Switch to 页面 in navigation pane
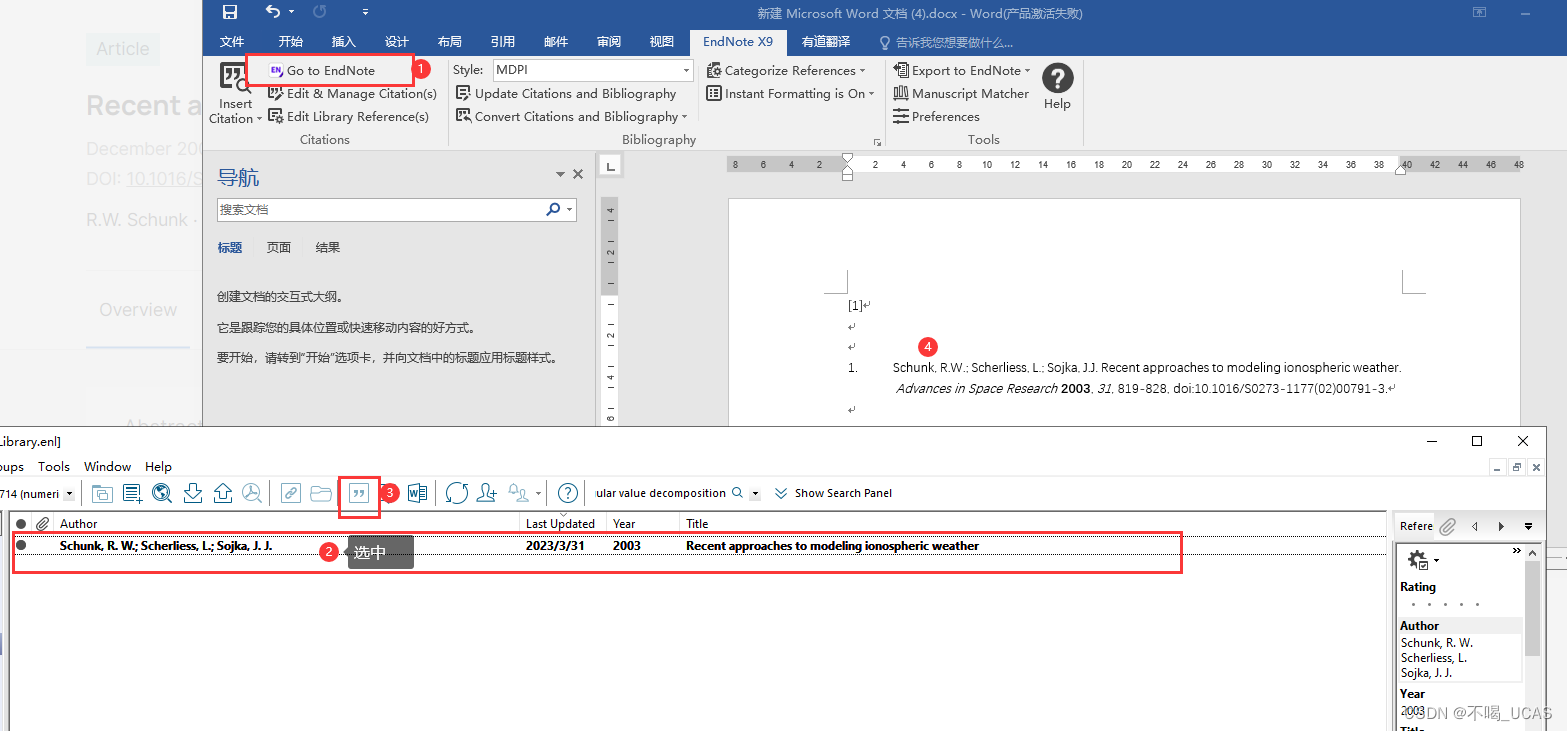The image size is (1567, 731). [x=279, y=247]
